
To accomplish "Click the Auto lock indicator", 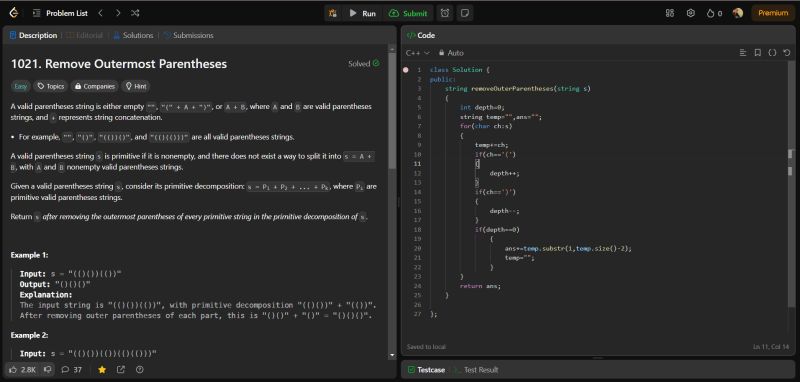I will tap(451, 53).
